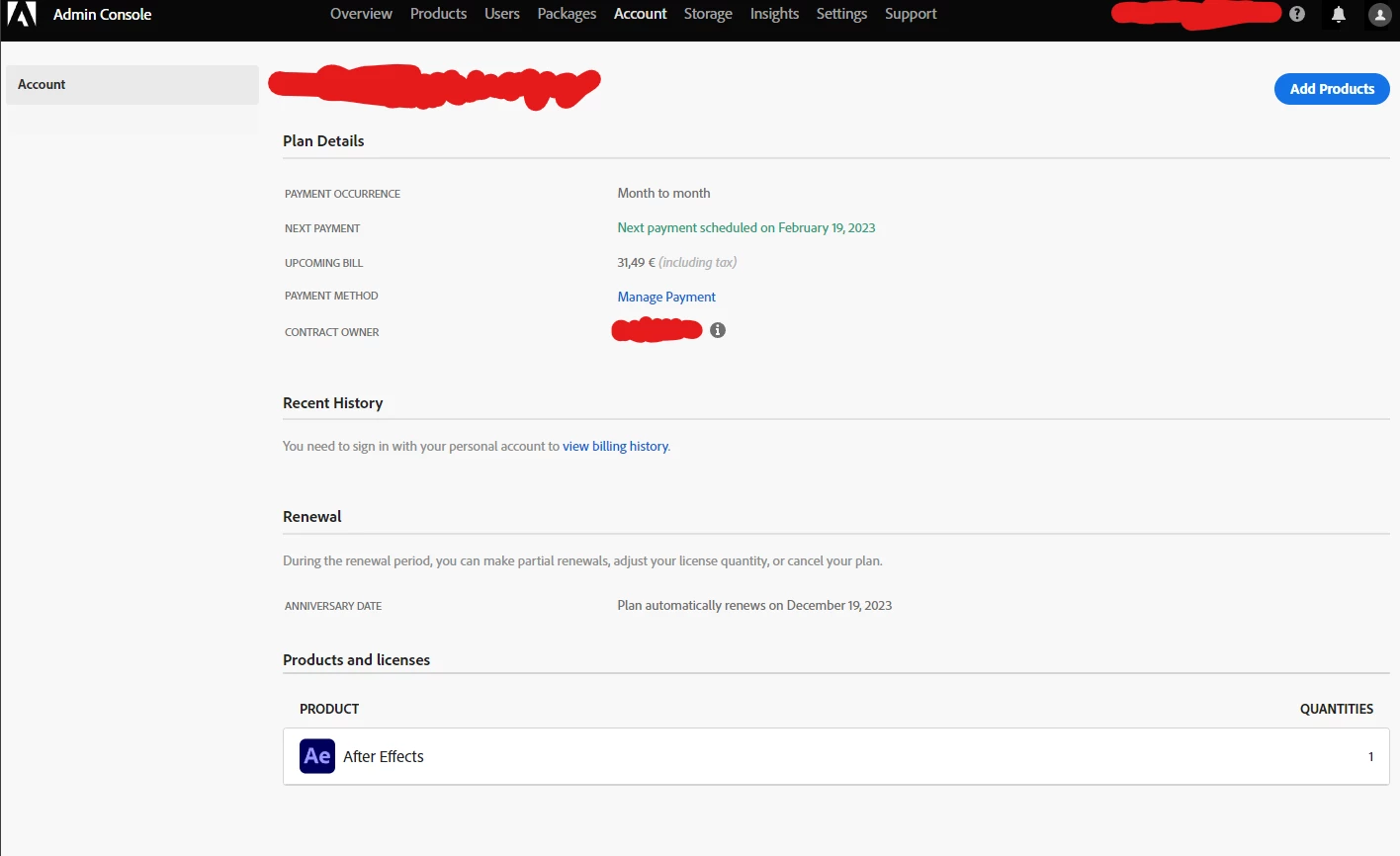Click the PAYMENT METHOD label

(331, 296)
